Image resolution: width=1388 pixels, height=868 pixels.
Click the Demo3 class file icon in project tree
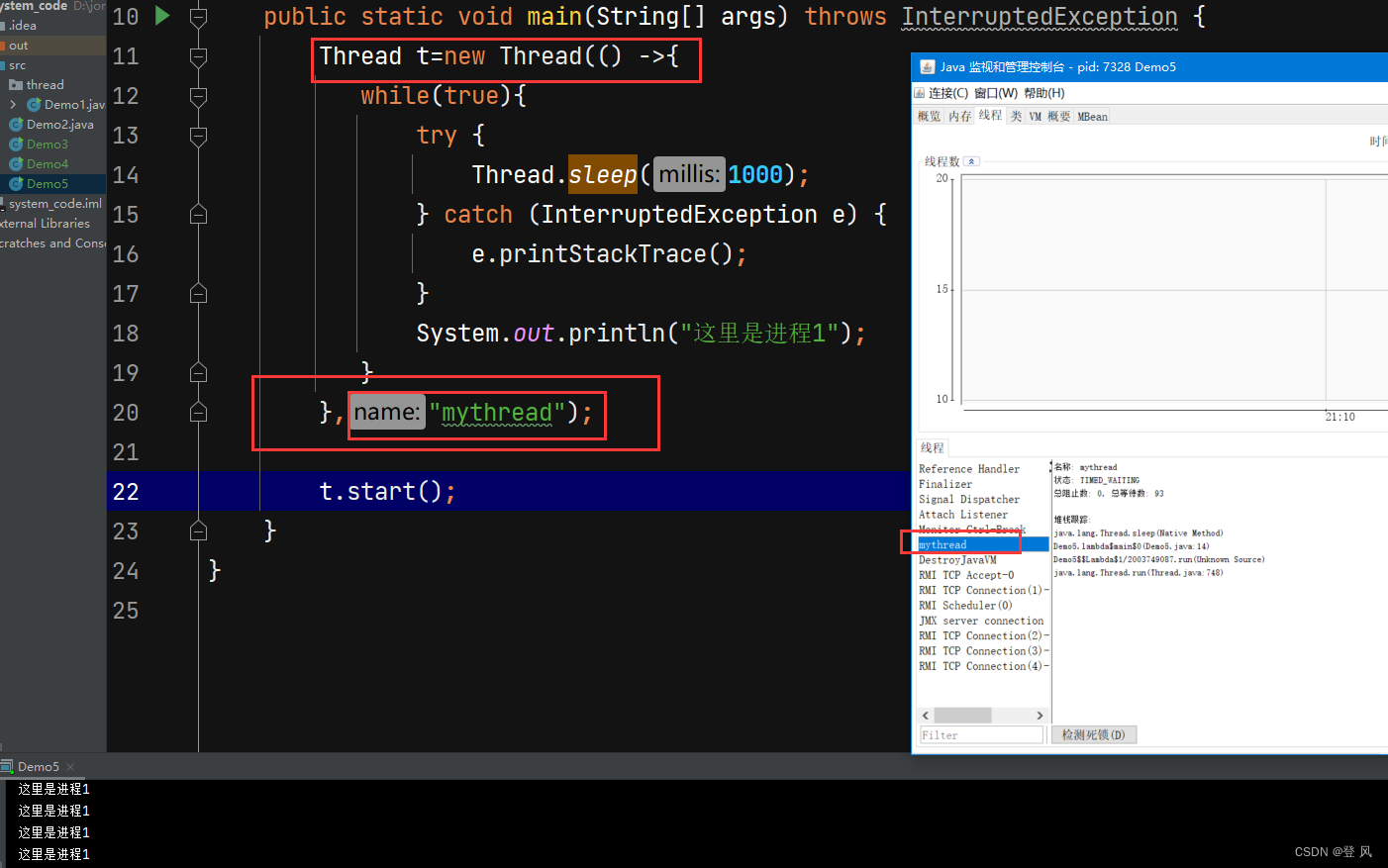pyautogui.click(x=16, y=145)
